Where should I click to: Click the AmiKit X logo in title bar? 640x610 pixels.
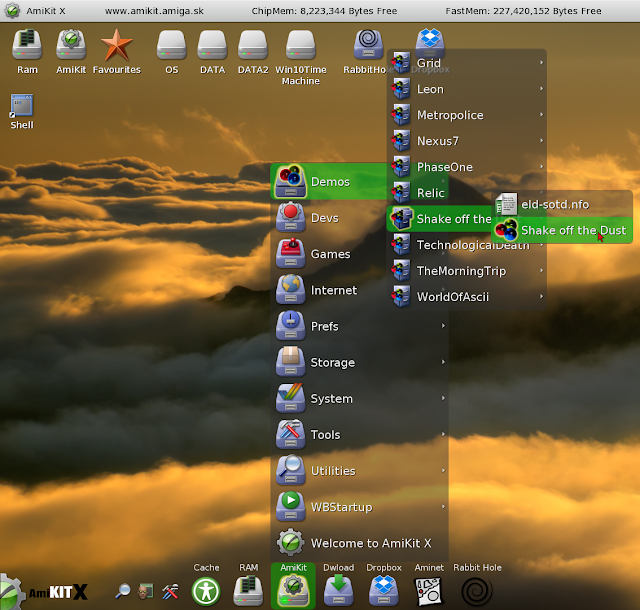(x=12, y=11)
